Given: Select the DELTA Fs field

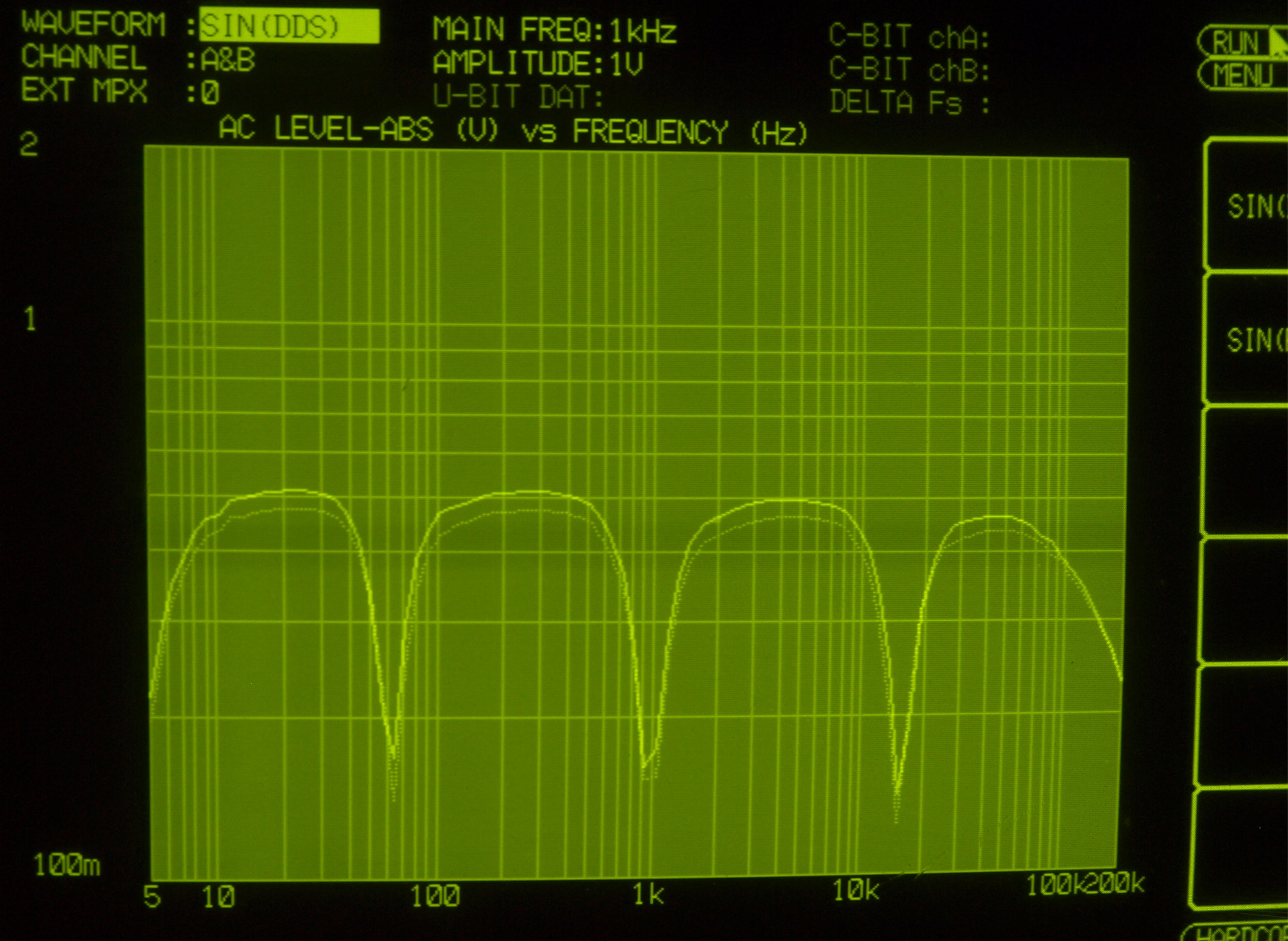Looking at the screenshot, I should tap(909, 102).
